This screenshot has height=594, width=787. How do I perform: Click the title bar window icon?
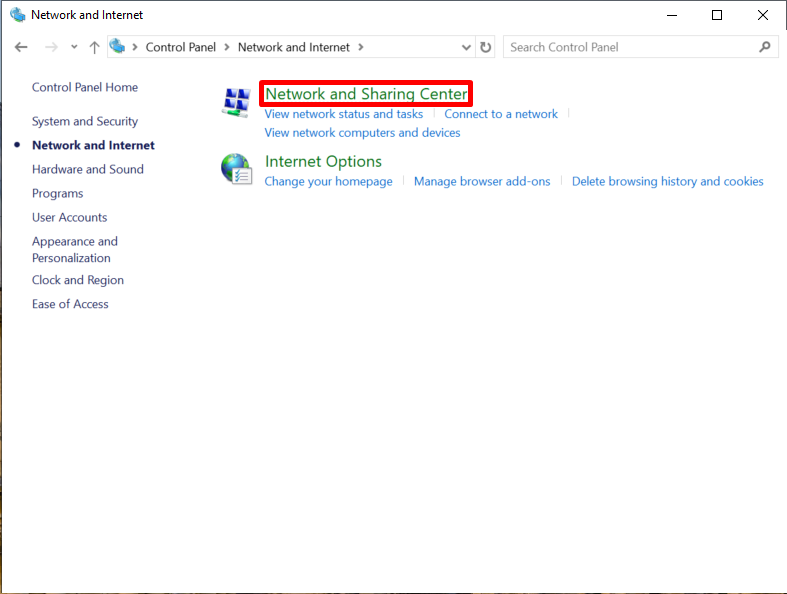(x=17, y=15)
